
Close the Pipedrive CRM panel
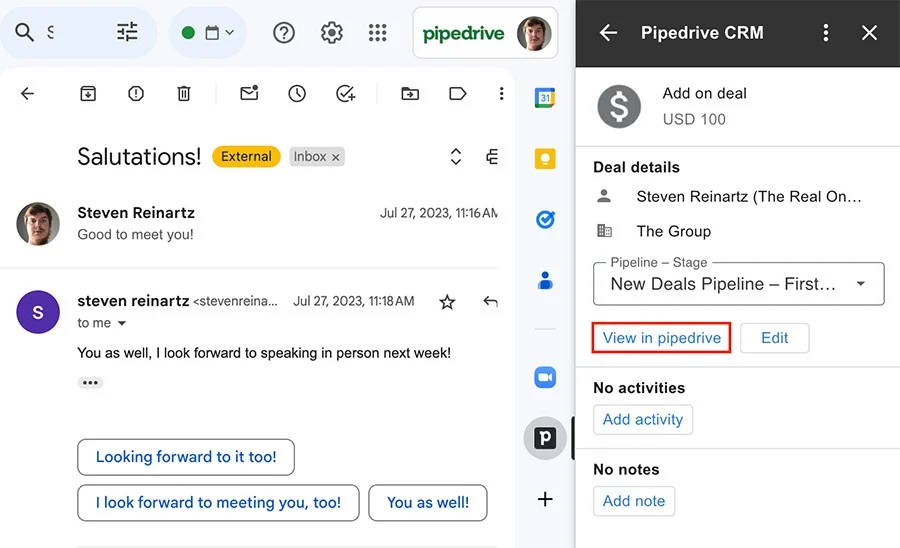pos(869,33)
